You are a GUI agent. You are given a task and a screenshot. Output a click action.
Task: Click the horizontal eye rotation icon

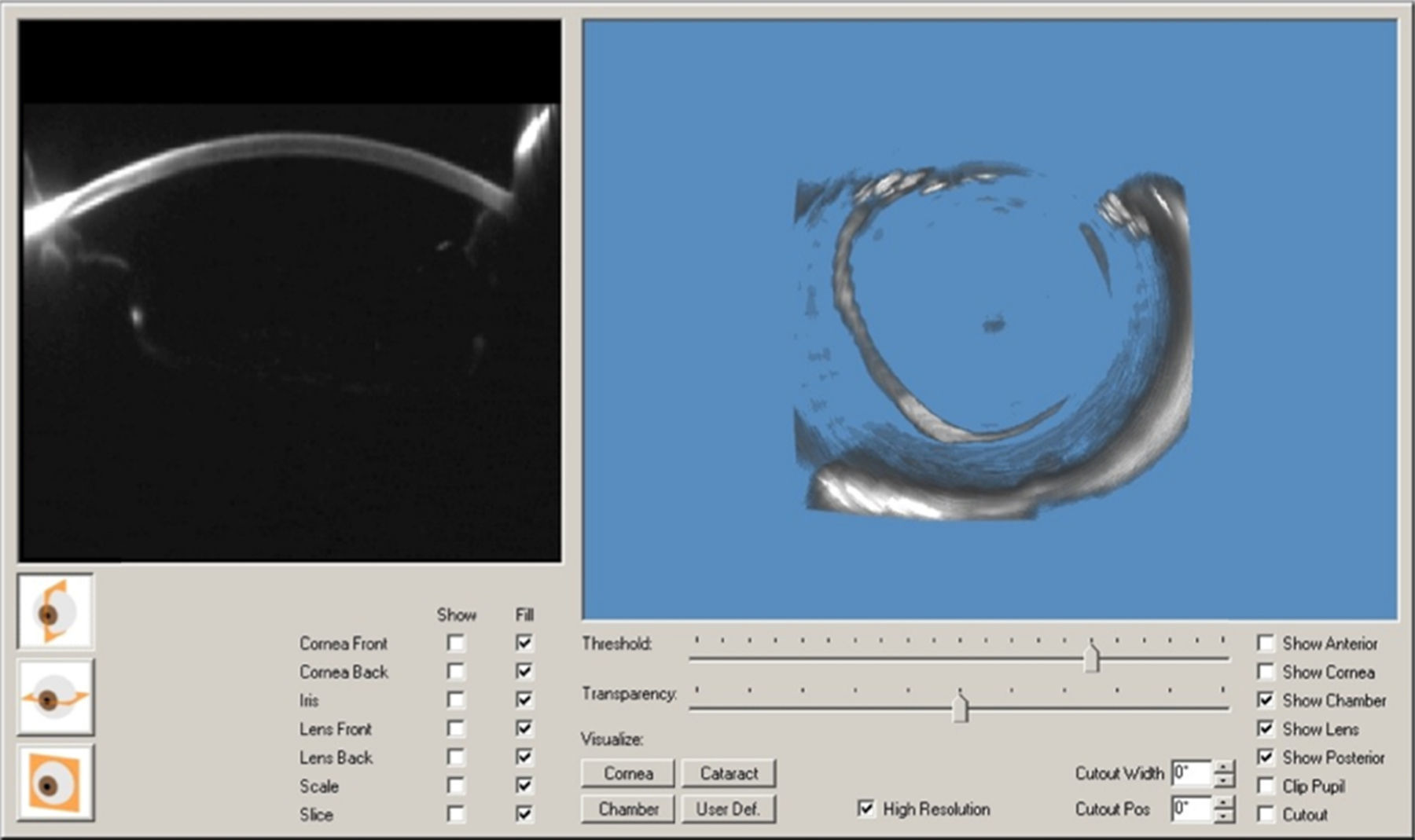(x=55, y=698)
